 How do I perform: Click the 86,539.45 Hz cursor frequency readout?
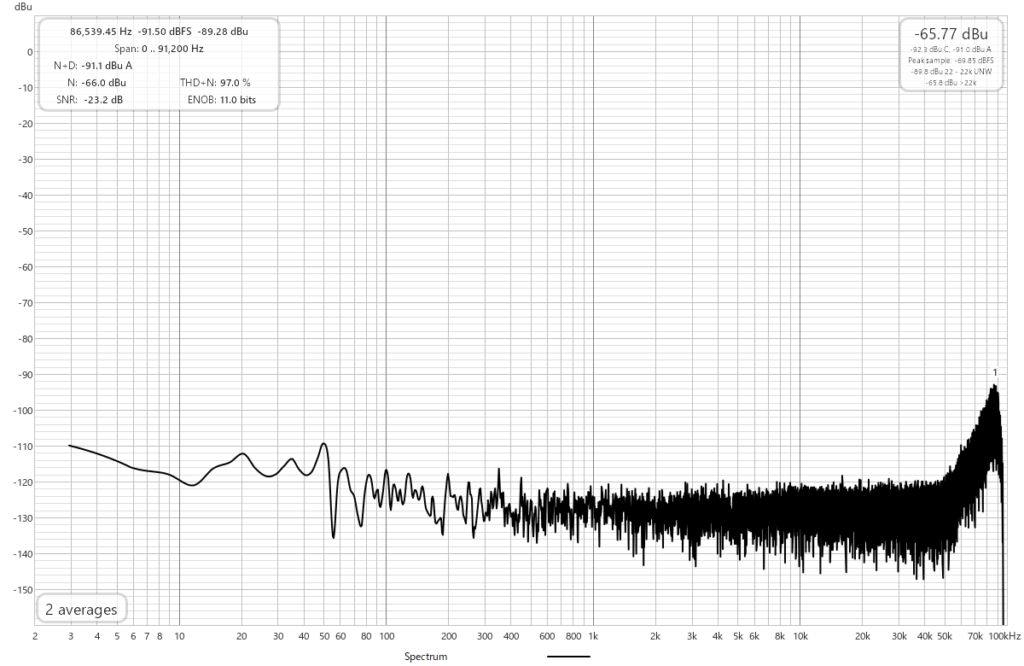pos(101,31)
